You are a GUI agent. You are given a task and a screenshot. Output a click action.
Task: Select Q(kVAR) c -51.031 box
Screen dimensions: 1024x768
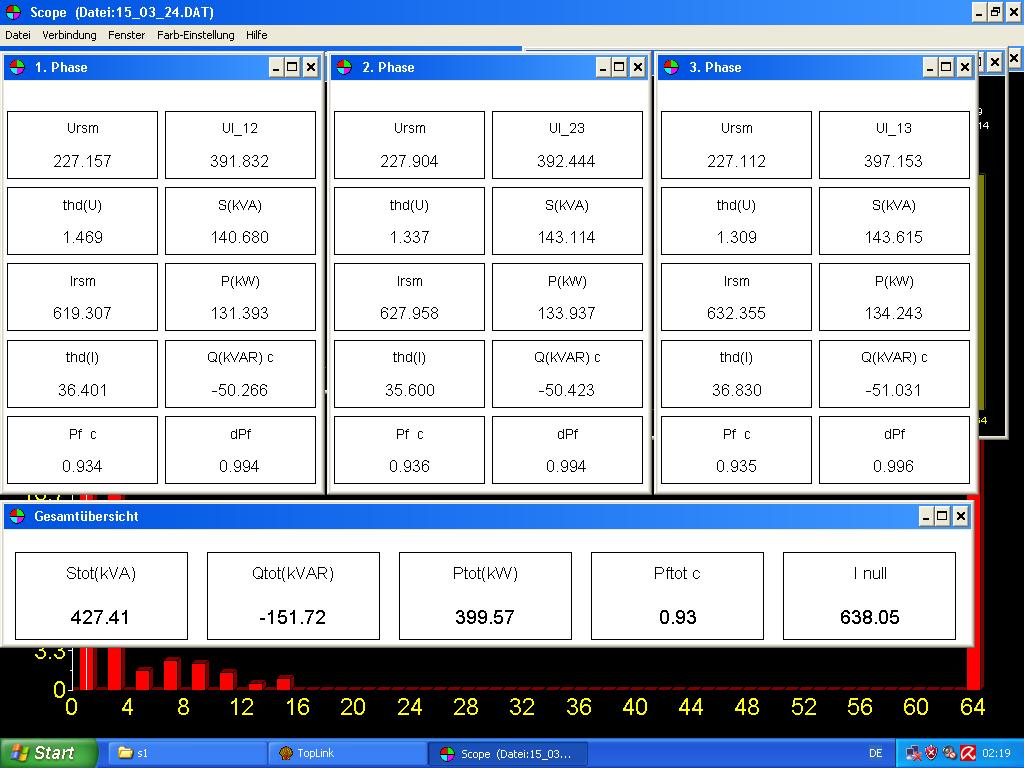(894, 374)
